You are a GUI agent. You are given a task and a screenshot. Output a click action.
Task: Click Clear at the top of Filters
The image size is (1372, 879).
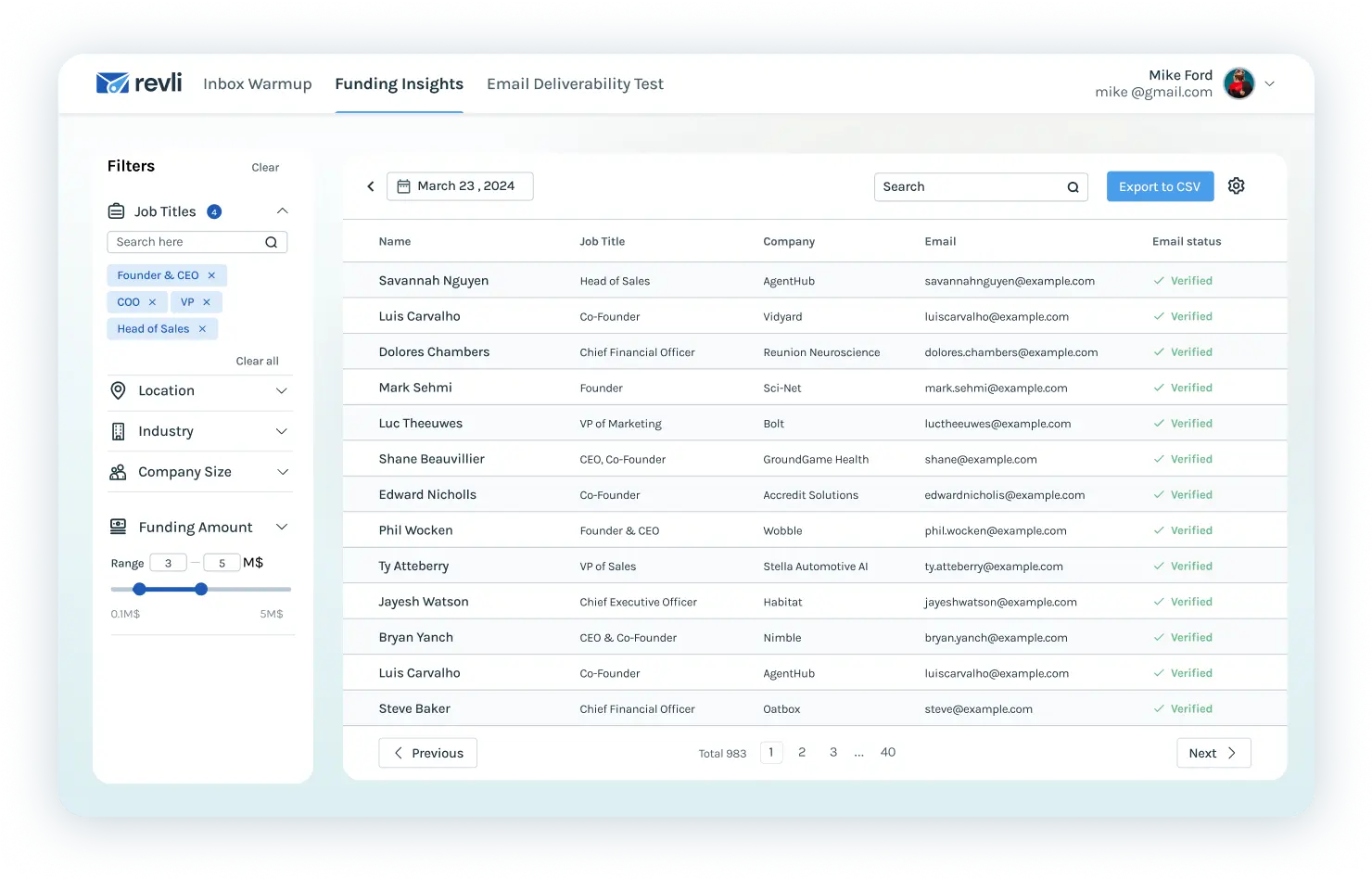265,168
